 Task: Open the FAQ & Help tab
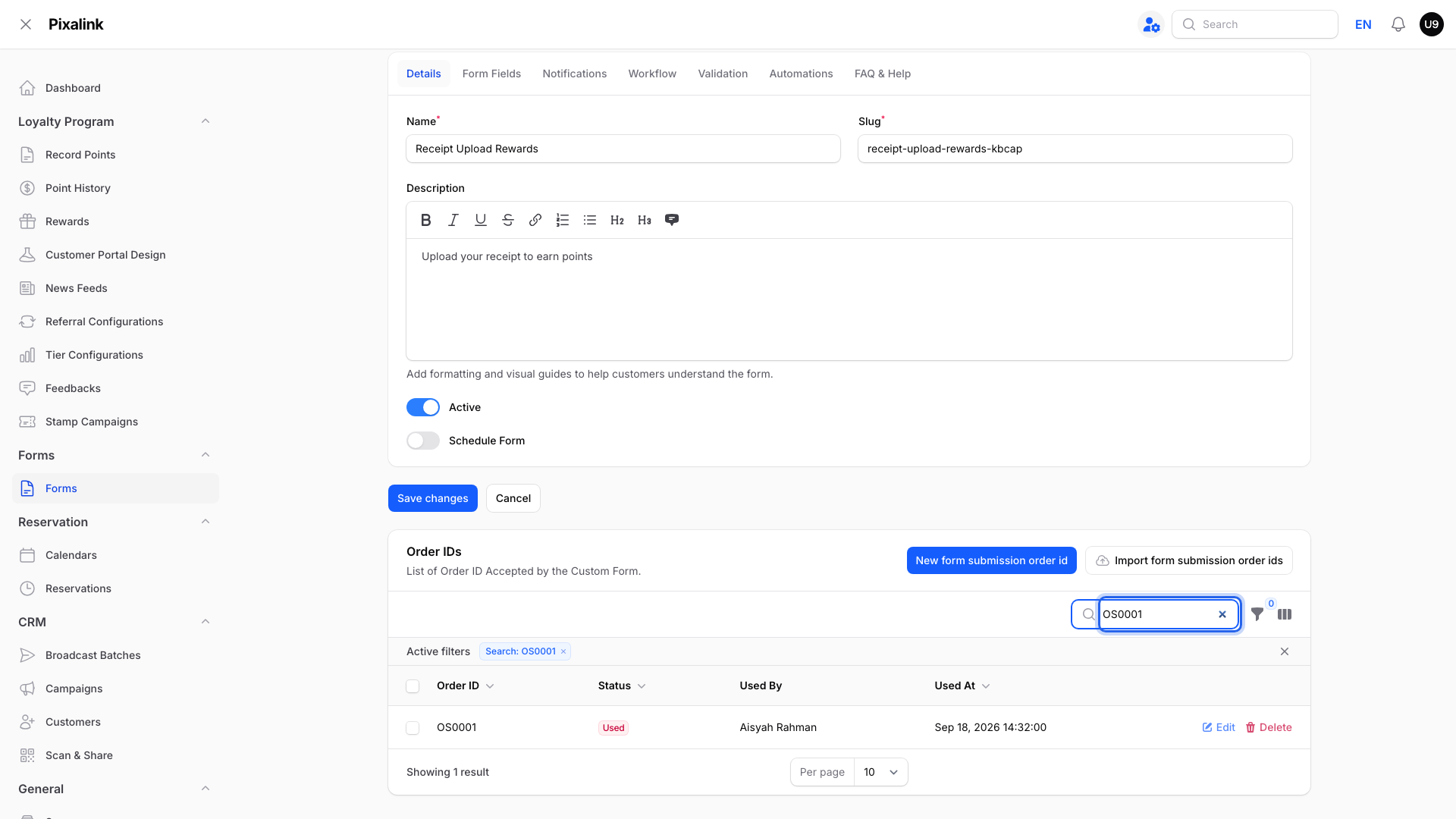coord(882,74)
